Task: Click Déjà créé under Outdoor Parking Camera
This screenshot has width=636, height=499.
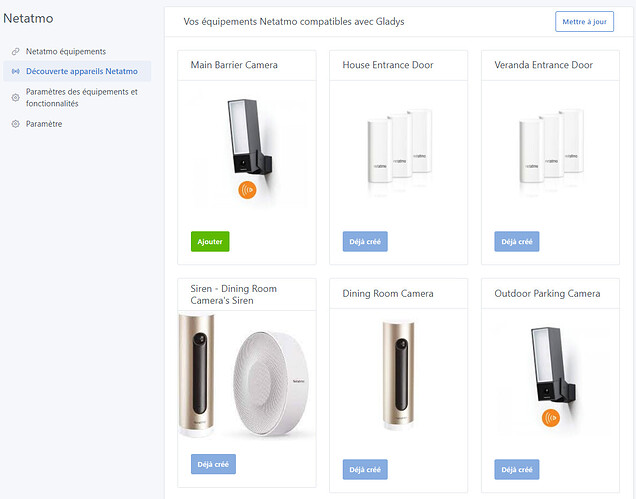Action: (x=516, y=469)
